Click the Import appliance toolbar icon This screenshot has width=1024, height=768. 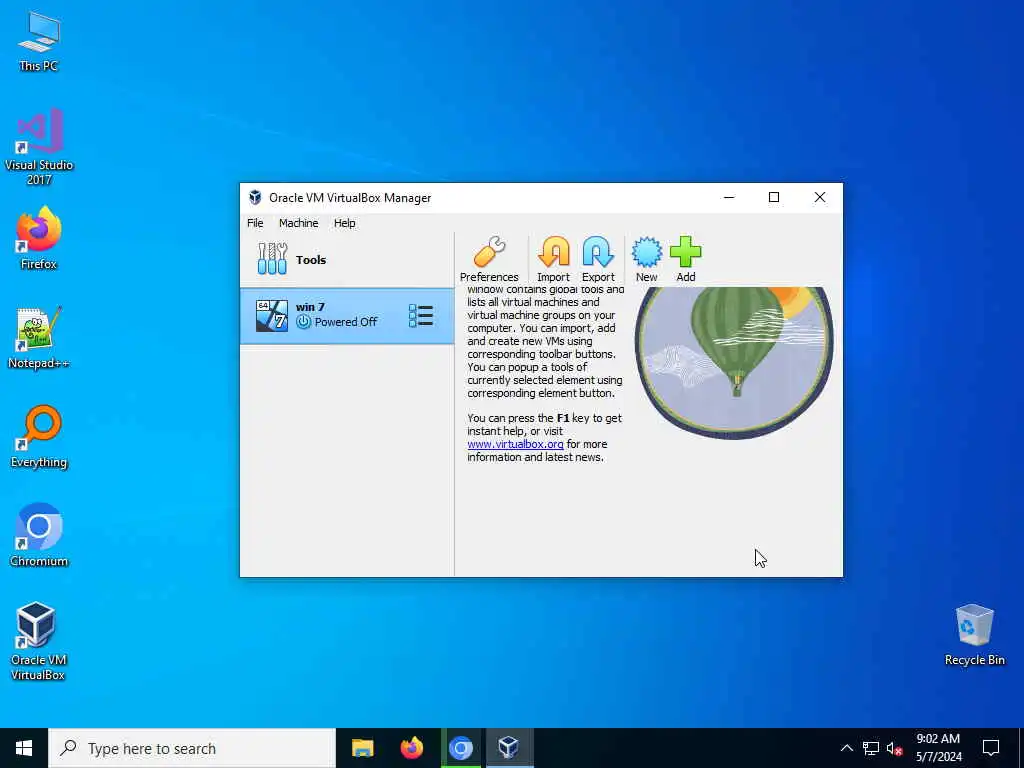553,259
